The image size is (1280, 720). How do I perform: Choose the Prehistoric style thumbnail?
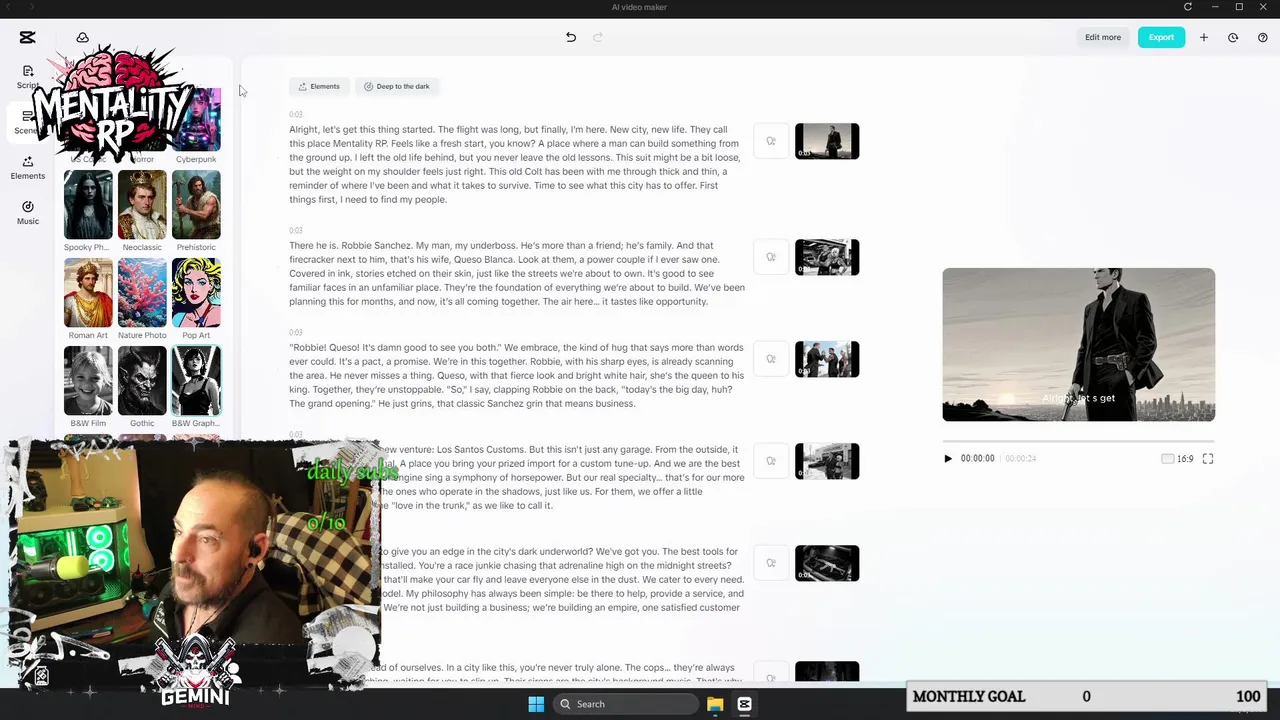[x=196, y=205]
